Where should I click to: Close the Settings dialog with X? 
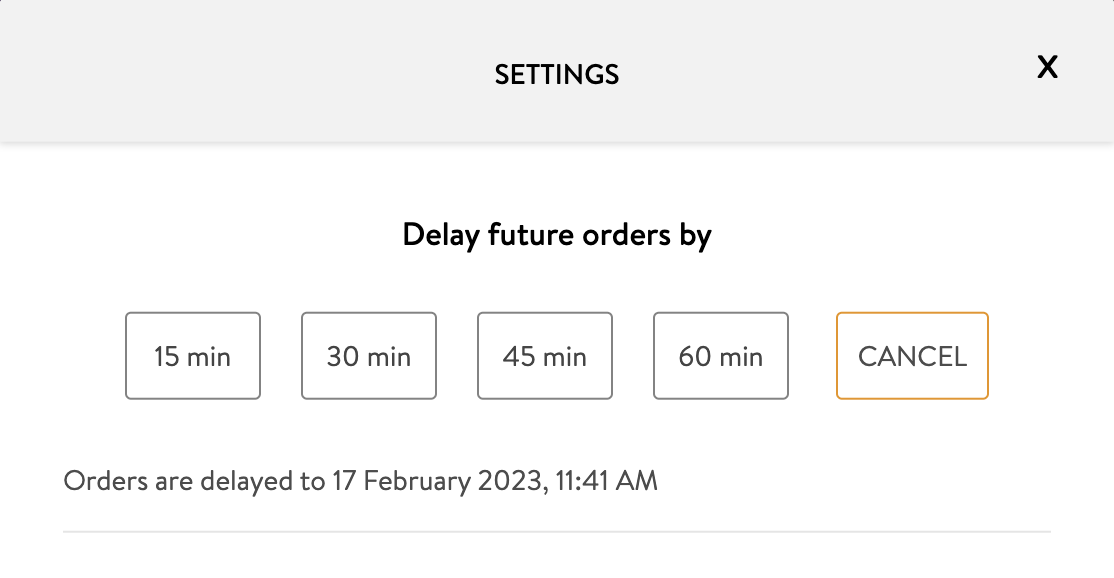click(1047, 68)
